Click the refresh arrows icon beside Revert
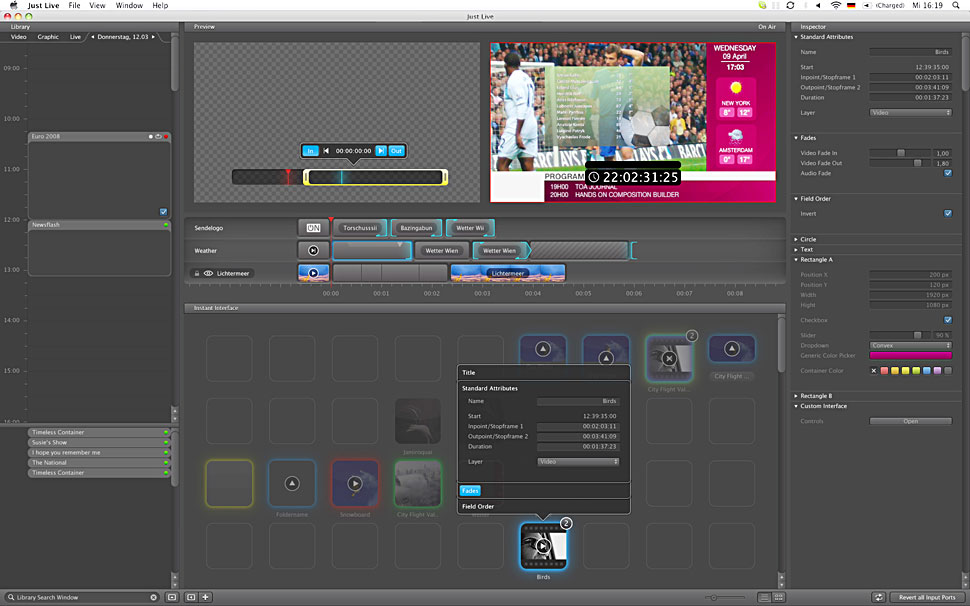 878,597
